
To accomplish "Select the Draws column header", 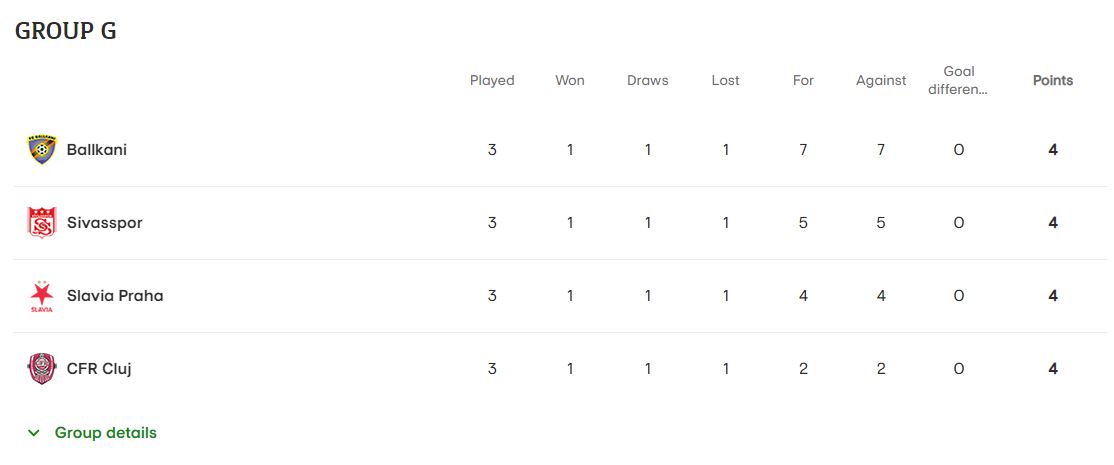I will [x=648, y=80].
